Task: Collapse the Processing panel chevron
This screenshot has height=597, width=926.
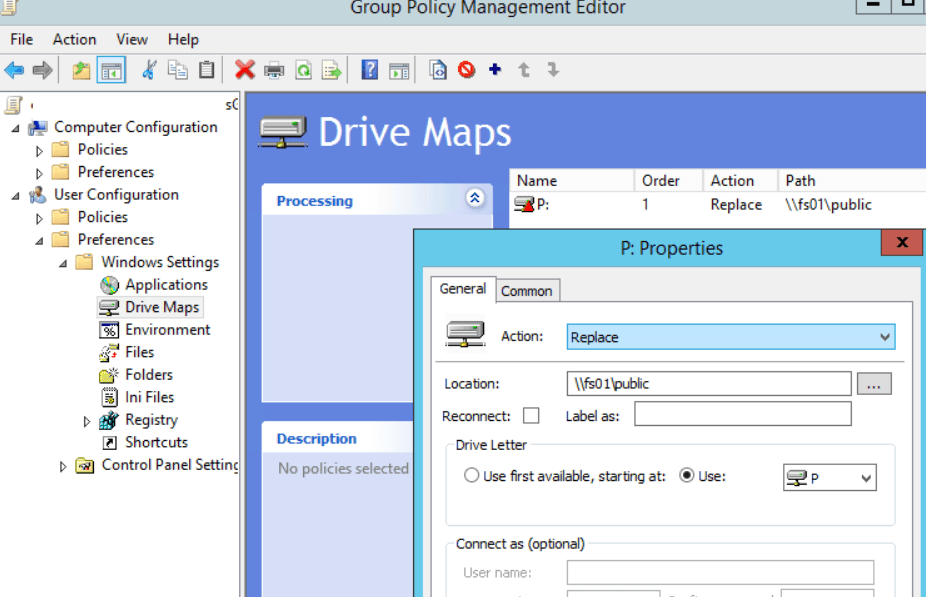Action: (x=475, y=198)
